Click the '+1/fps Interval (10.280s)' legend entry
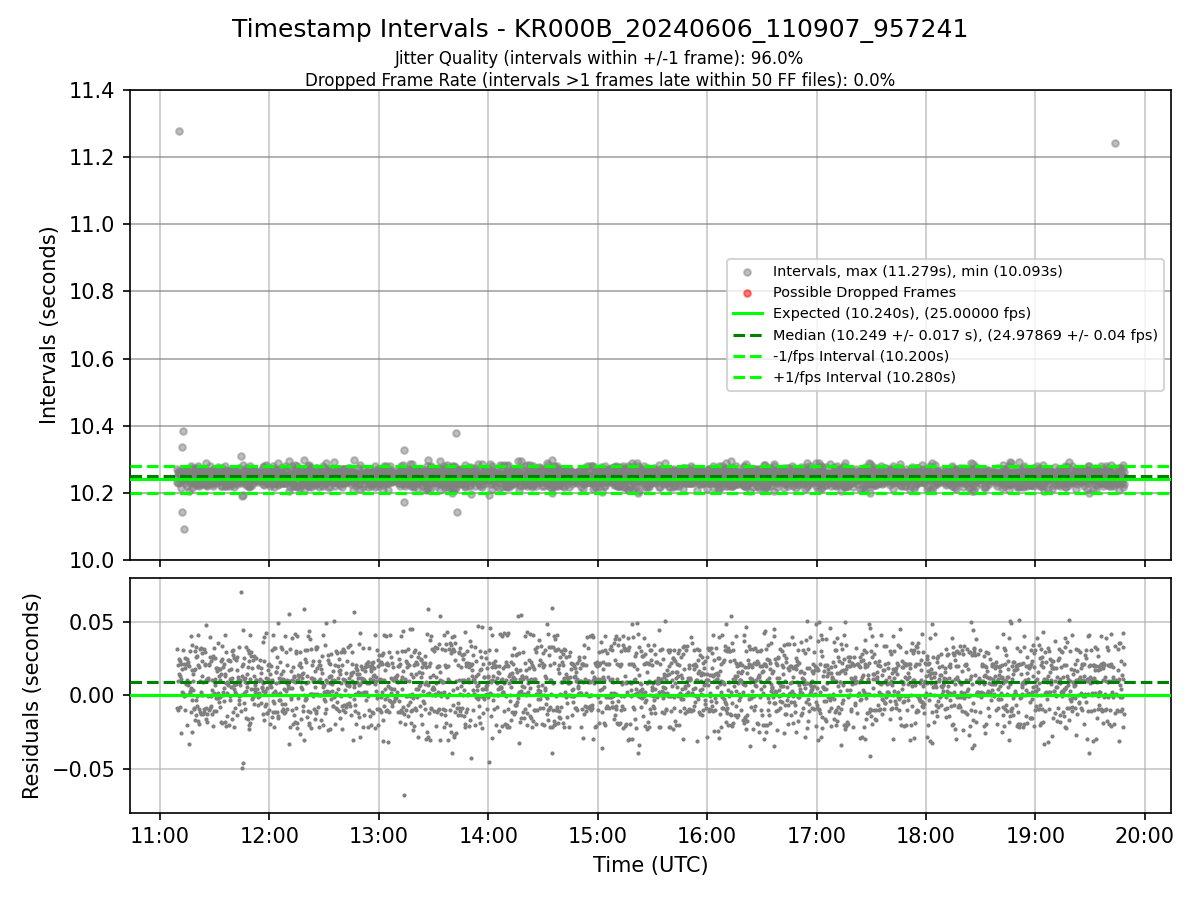The width and height of the screenshot is (1200, 900). pos(864,377)
